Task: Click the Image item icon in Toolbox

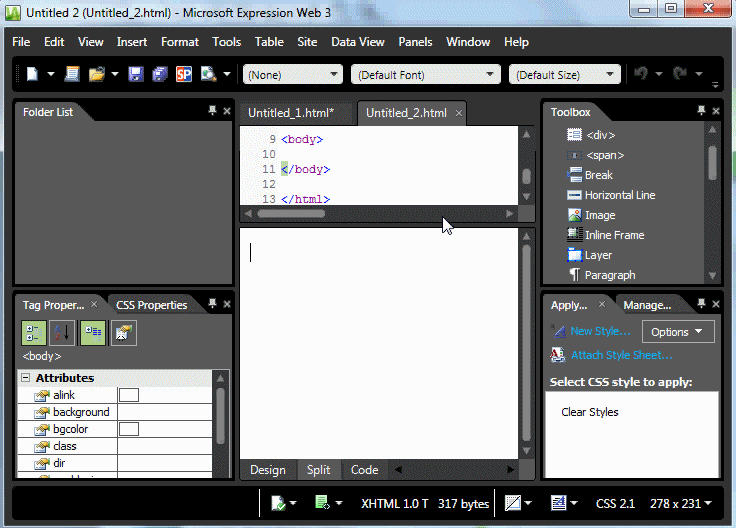Action: [x=574, y=215]
